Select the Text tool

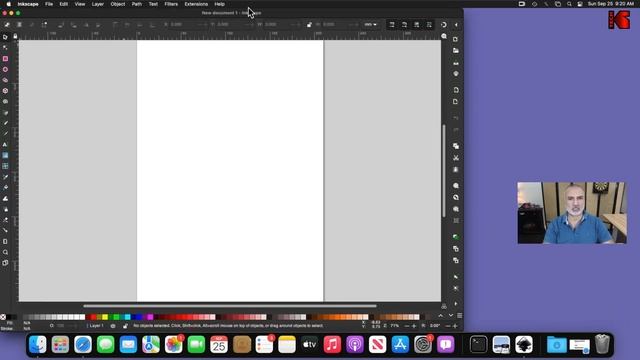(5, 144)
